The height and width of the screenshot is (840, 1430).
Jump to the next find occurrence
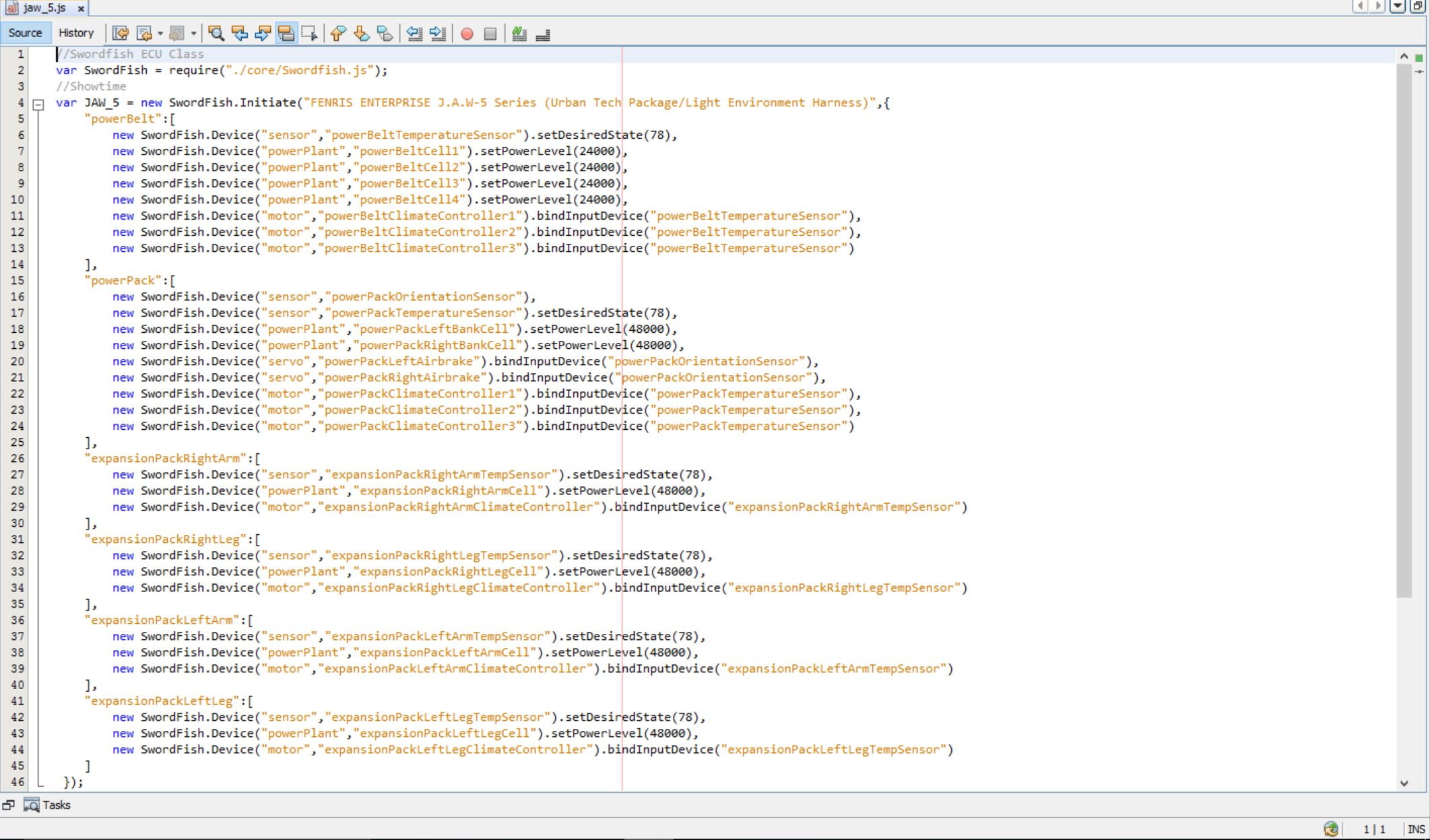[x=263, y=33]
